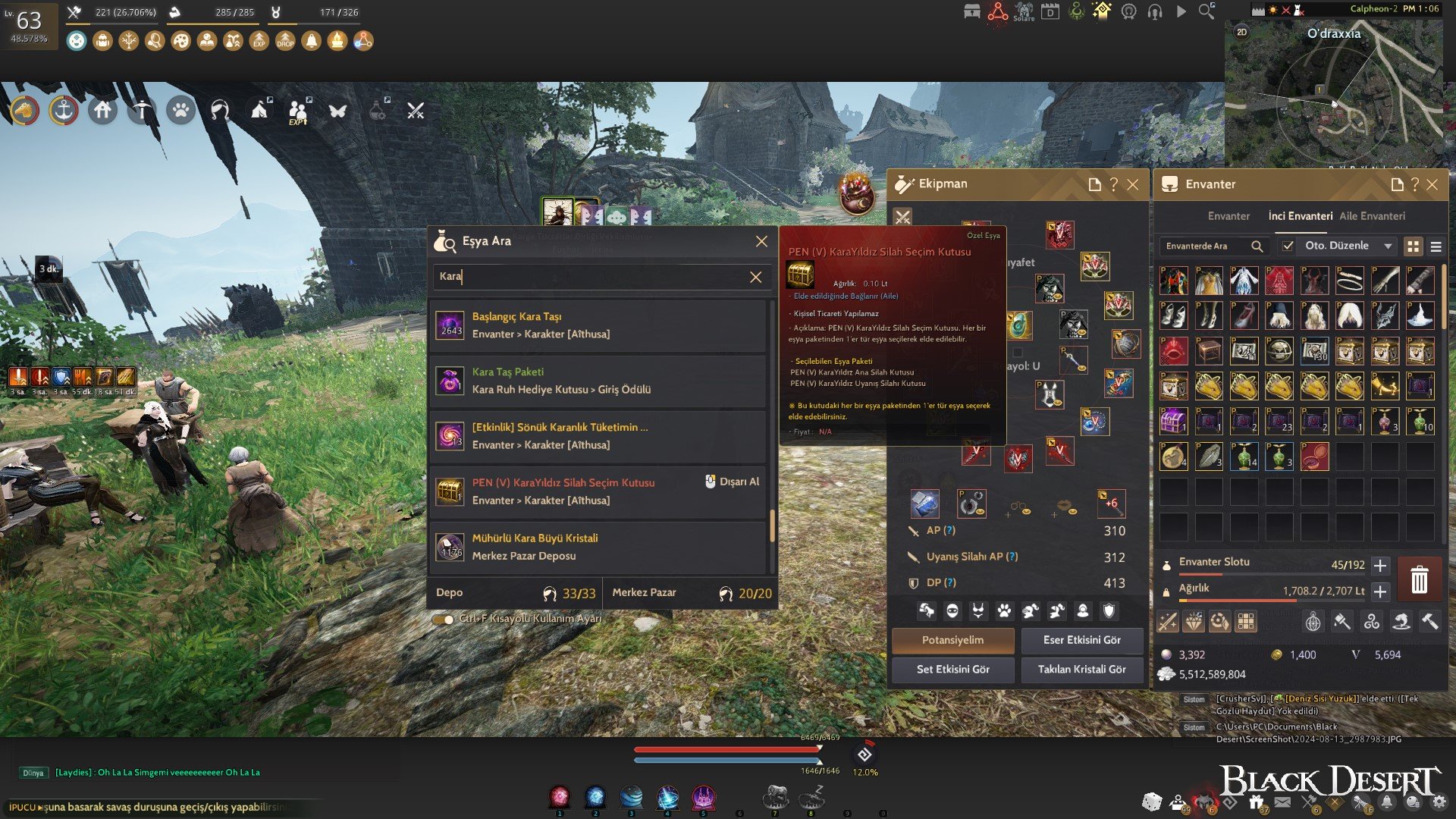The height and width of the screenshot is (819, 1456).
Task: Click the Eşya Ara results scrollbar
Action: pyautogui.click(x=772, y=526)
